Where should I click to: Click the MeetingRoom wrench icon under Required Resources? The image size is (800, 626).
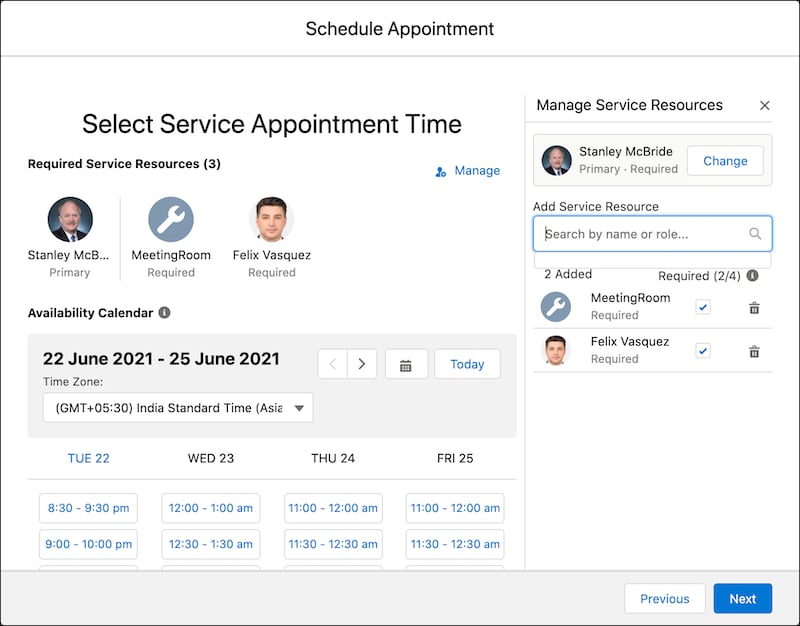pyautogui.click(x=171, y=219)
